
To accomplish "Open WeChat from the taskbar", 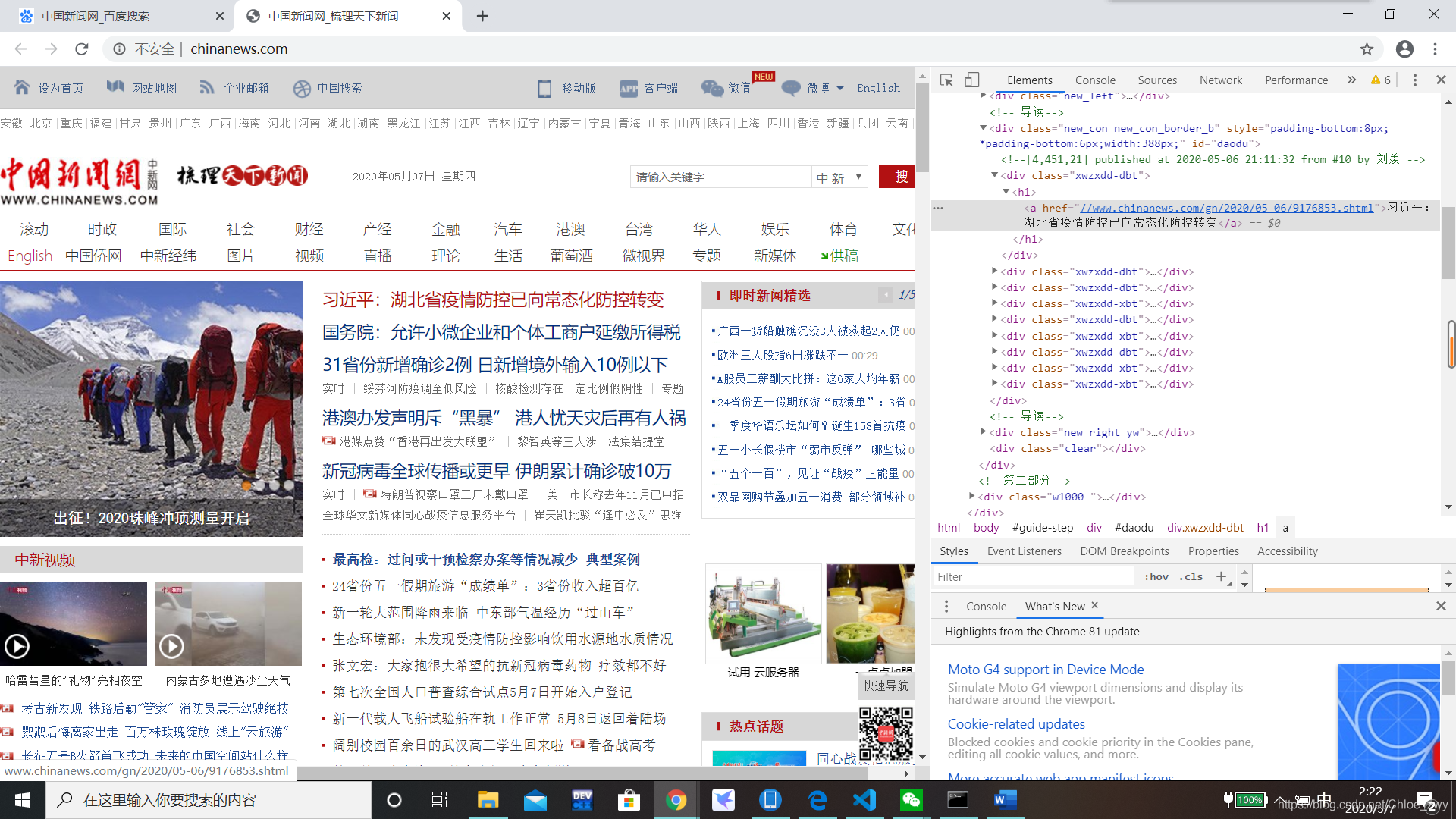I will [x=912, y=800].
